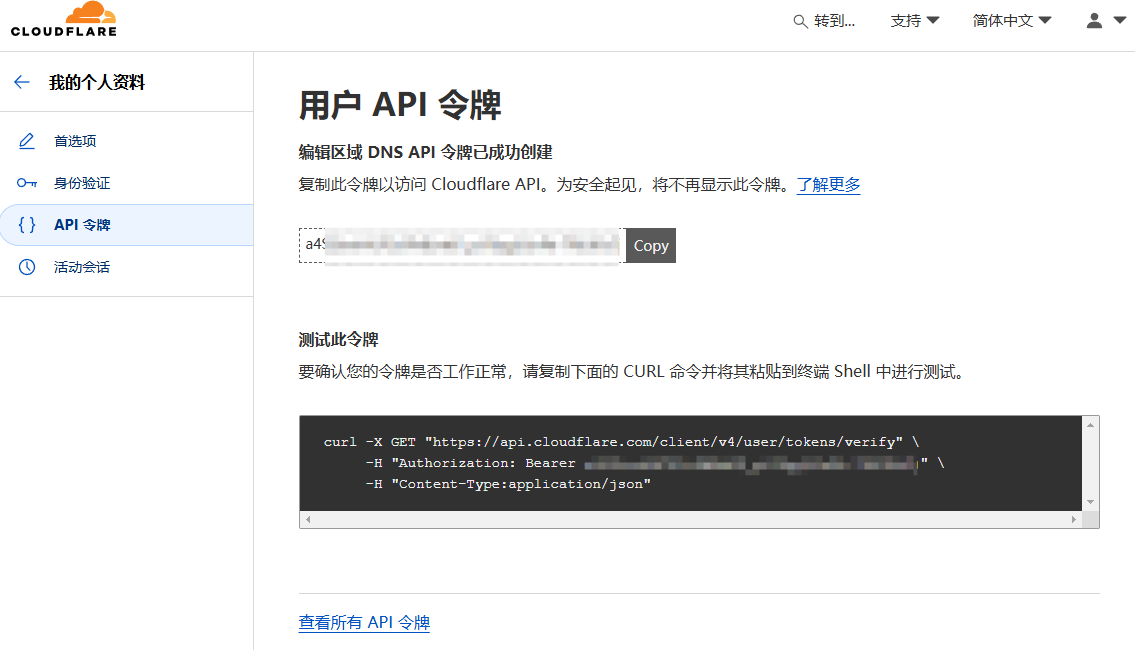This screenshot has width=1135, height=650.
Task: Go to 活动会话 in sidebar
Action: (82, 267)
